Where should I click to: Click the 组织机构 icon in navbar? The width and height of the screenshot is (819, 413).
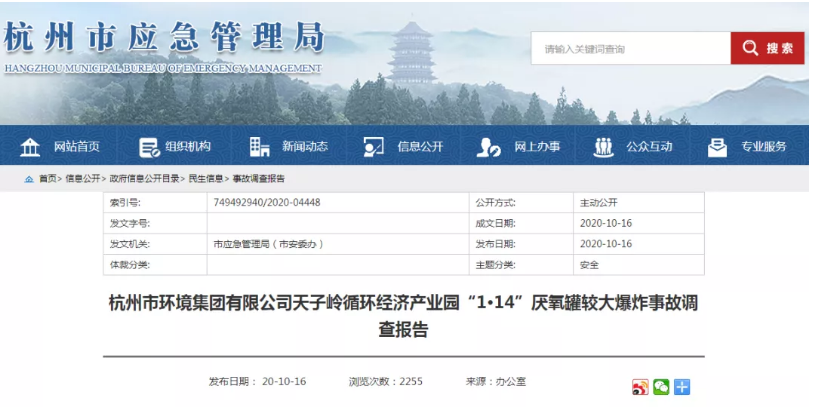pos(149,147)
